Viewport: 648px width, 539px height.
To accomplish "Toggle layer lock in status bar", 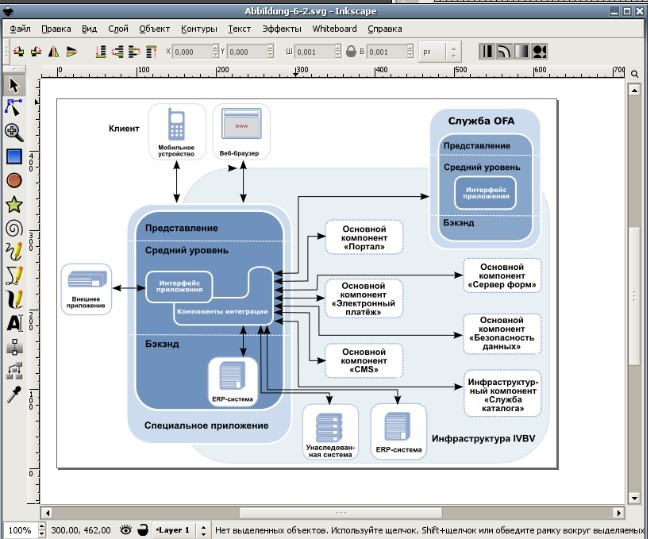I will click(x=143, y=529).
